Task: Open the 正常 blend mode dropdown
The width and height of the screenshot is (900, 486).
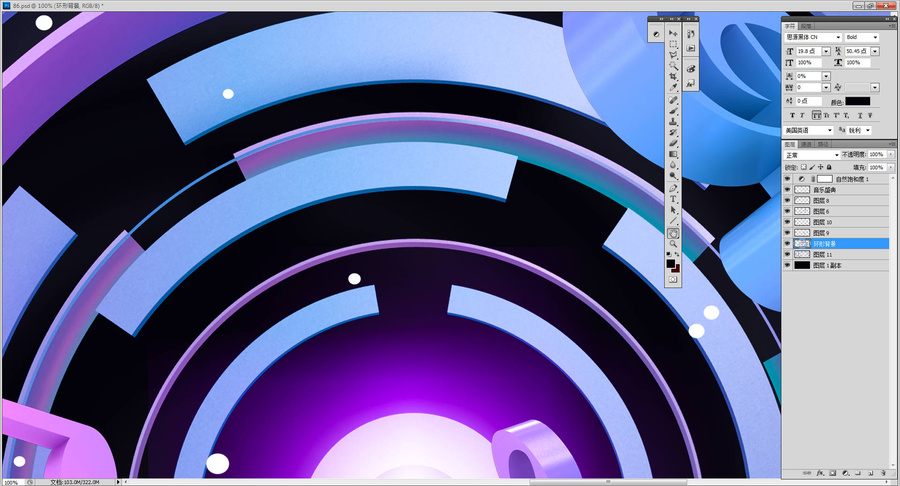Action: (812, 155)
